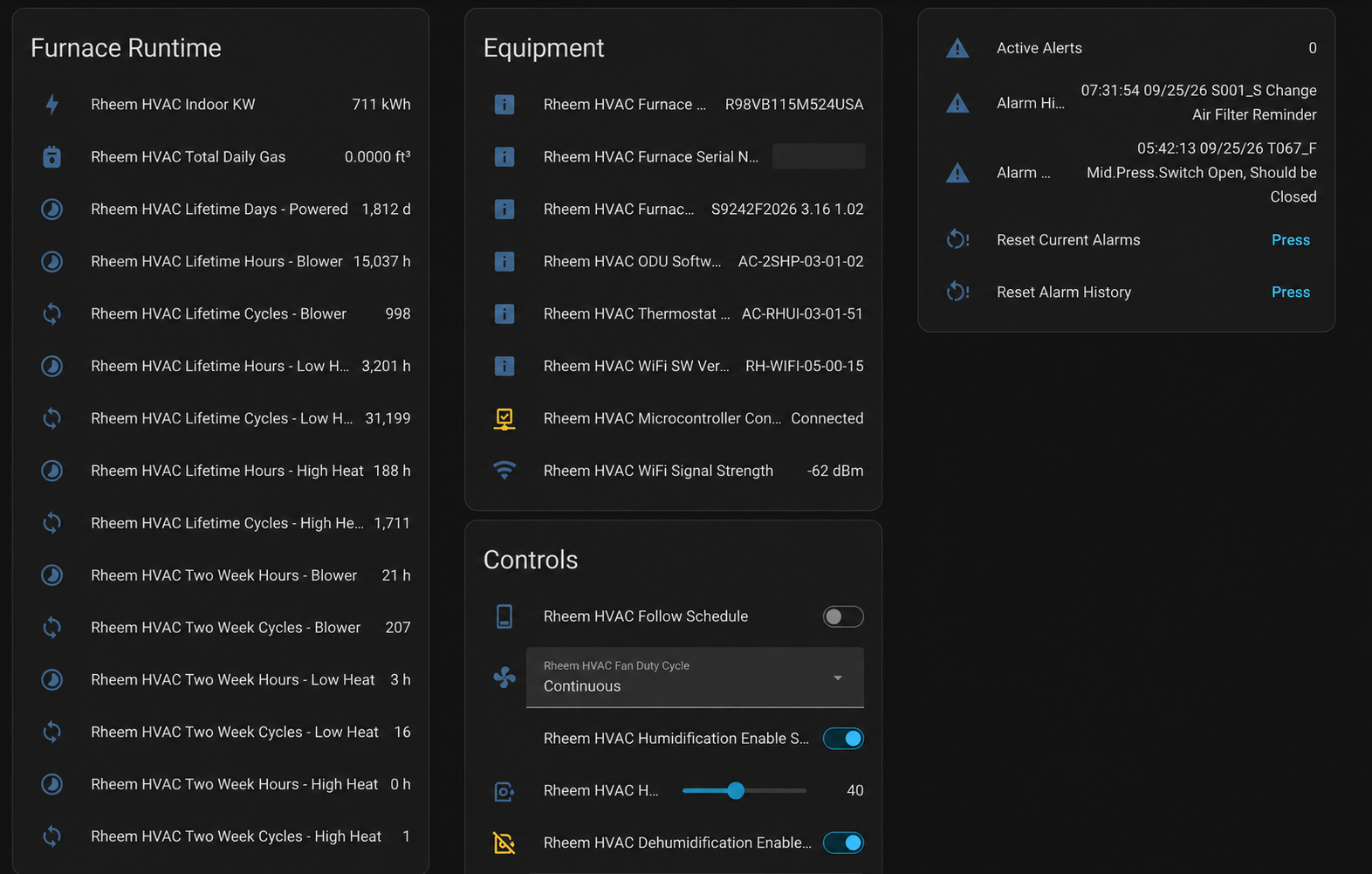Click the restart-alert icon for Reset Current Alarms
Screen dimensions: 1372x874
click(x=957, y=239)
